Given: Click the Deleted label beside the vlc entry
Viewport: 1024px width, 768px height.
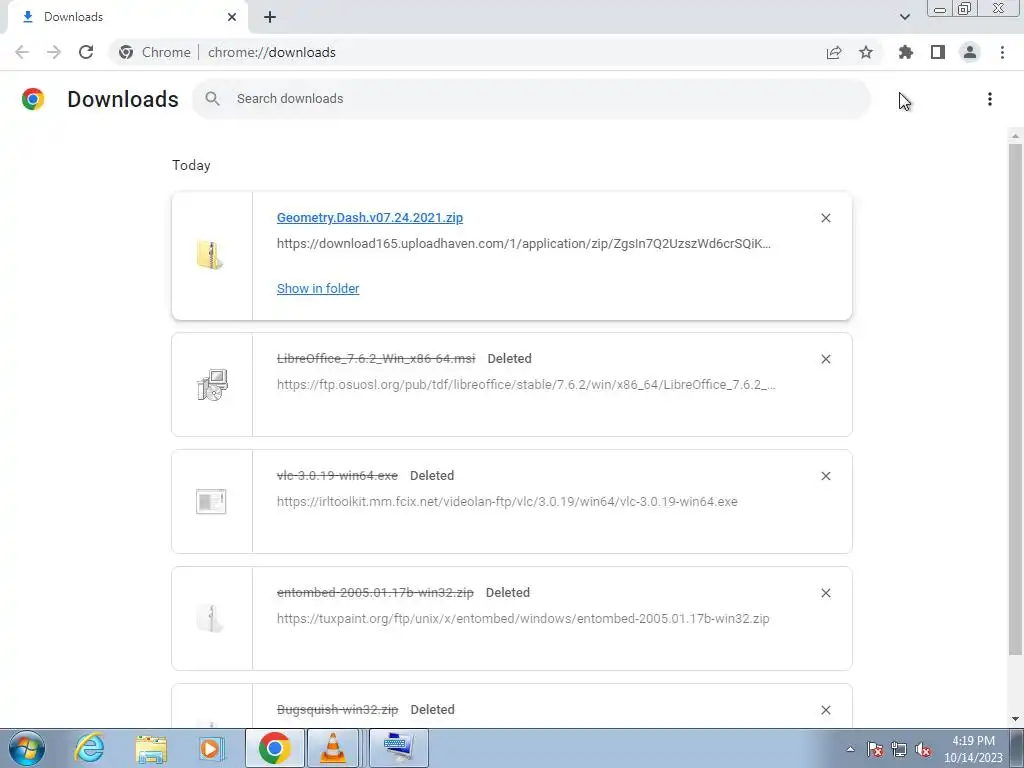Looking at the screenshot, I should pyautogui.click(x=432, y=475).
